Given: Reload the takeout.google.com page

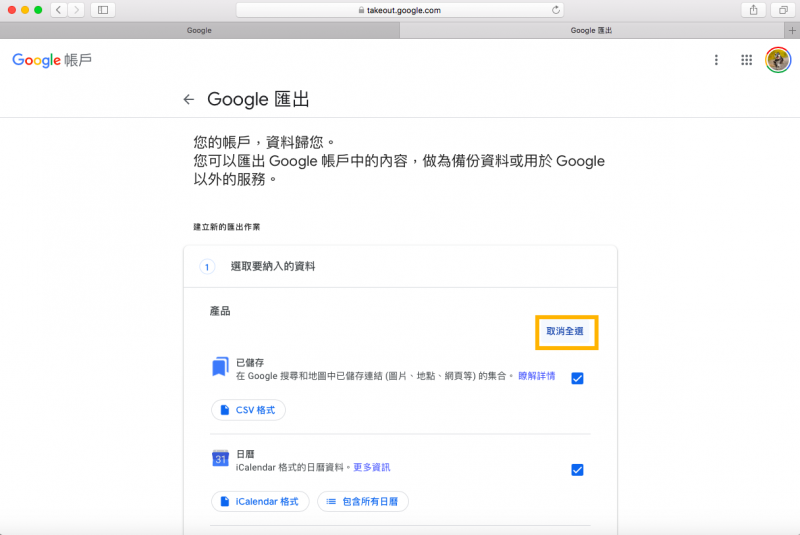Looking at the screenshot, I should pyautogui.click(x=556, y=10).
